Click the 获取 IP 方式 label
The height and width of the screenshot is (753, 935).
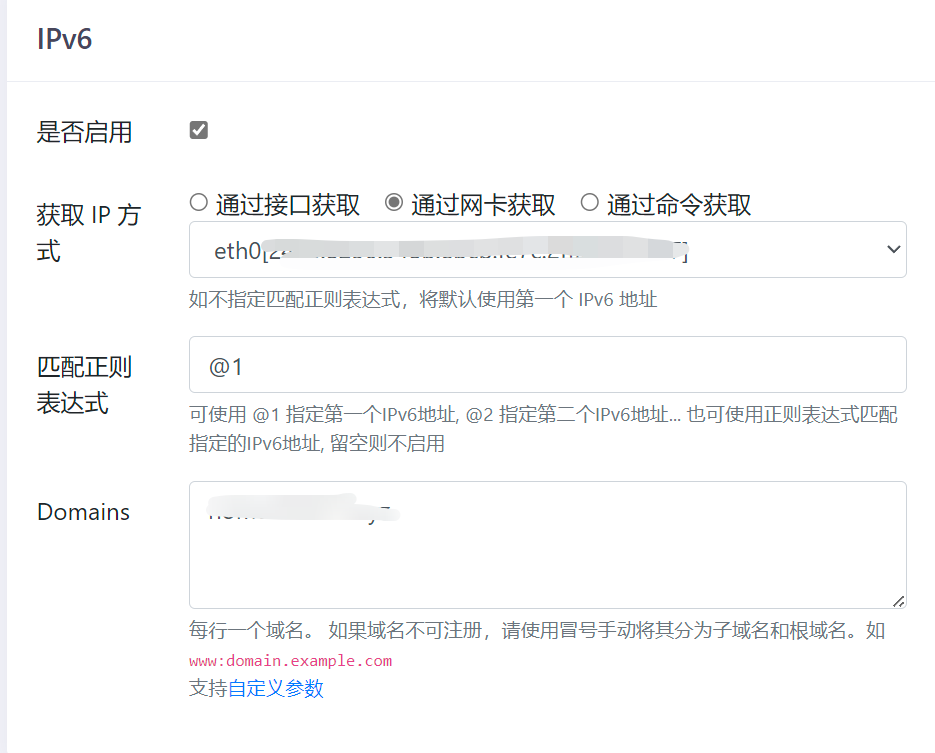point(88,232)
